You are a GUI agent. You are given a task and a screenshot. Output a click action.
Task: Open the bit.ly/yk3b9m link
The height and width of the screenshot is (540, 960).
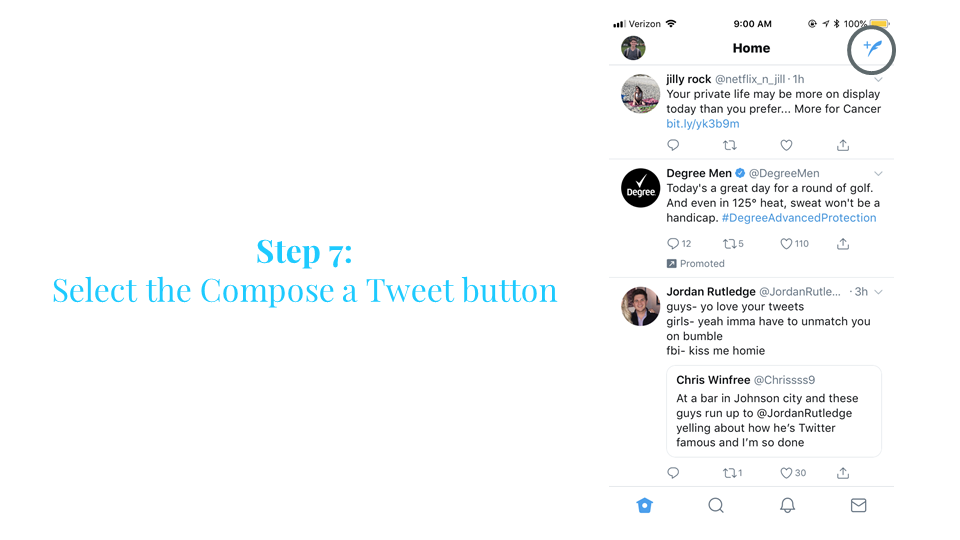(703, 124)
